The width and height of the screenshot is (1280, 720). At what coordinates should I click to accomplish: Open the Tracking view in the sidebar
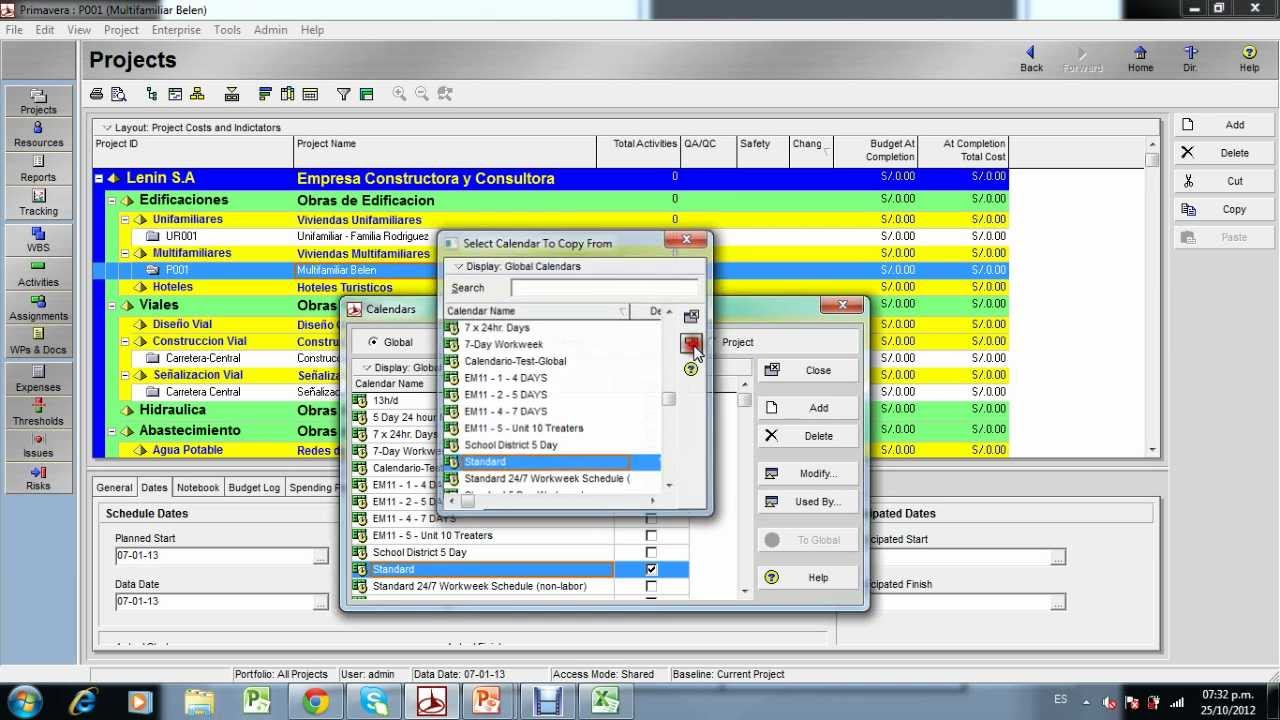point(38,202)
